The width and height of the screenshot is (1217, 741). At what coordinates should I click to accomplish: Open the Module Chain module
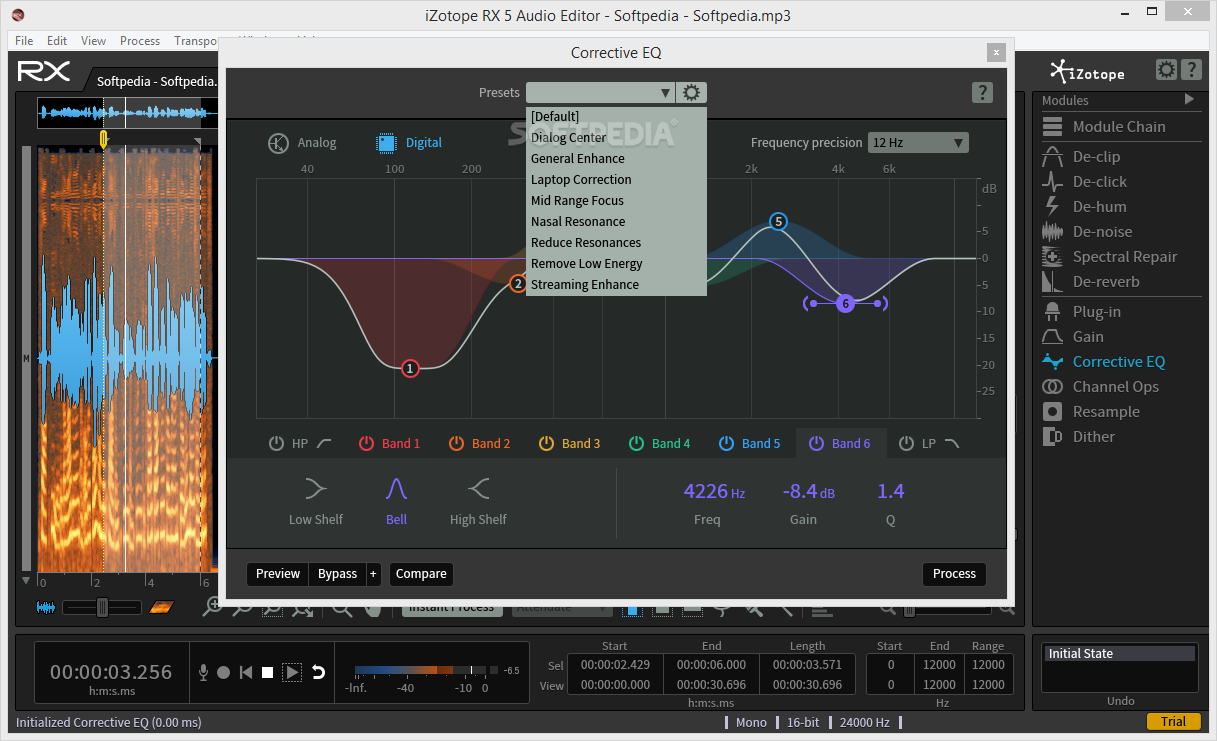tap(1104, 127)
